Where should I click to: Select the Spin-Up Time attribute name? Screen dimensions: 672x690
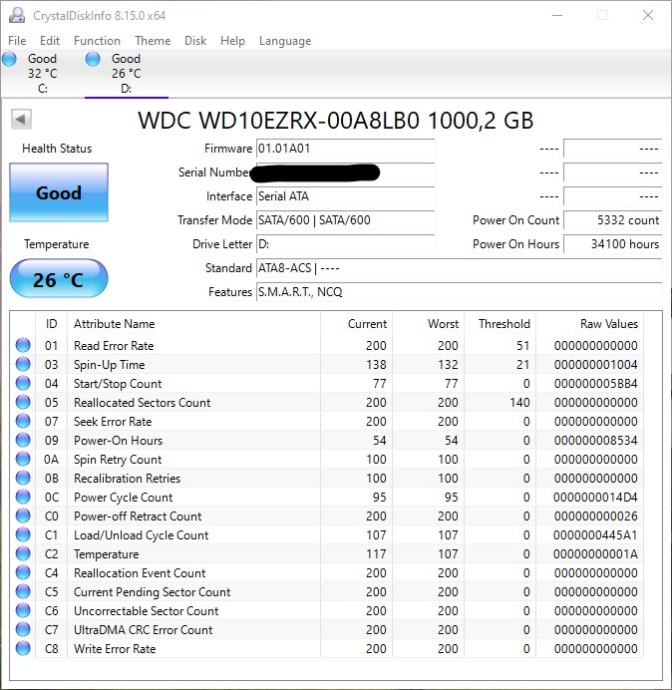(109, 365)
